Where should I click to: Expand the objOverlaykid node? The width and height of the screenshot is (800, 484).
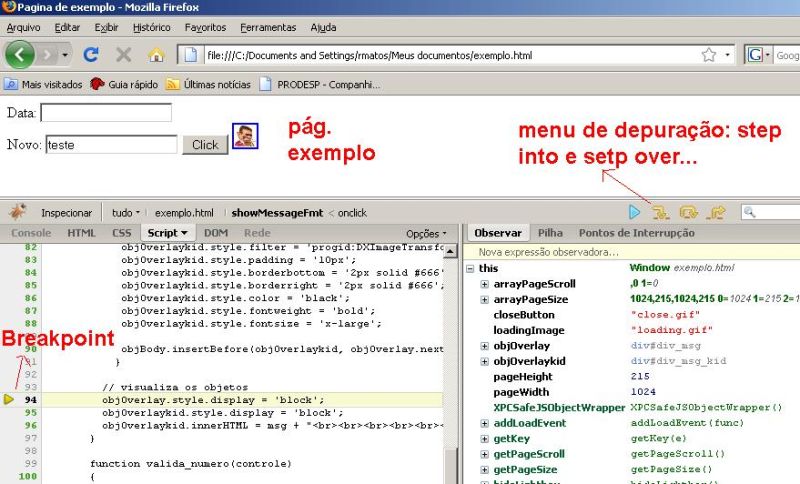pos(484,362)
